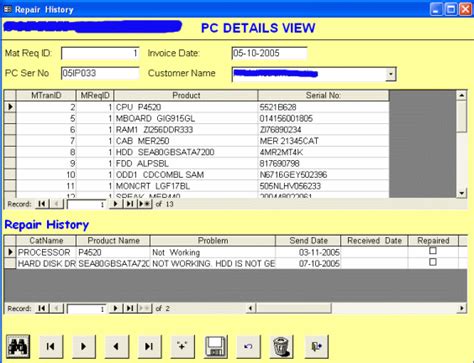Go to first record in product list navigator
The height and width of the screenshot is (363, 474).
[x=42, y=204]
